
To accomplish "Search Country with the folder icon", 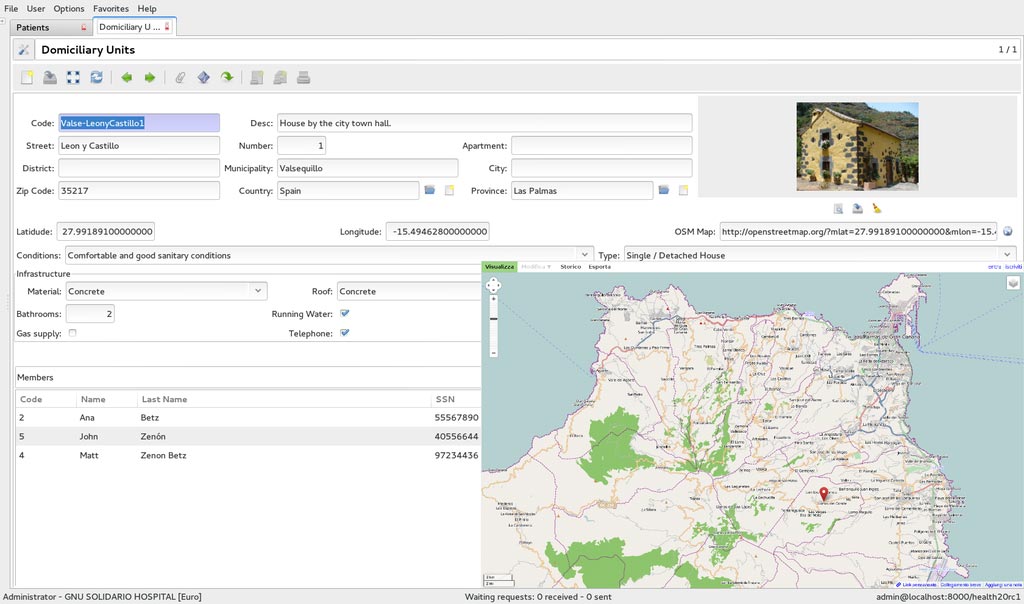I will pos(430,190).
